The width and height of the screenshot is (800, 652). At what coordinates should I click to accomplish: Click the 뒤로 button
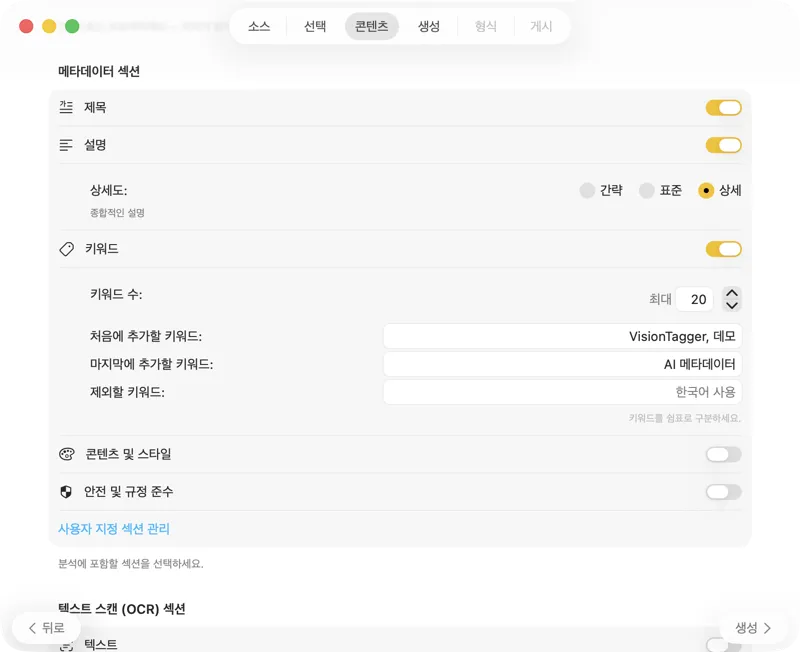coord(44,628)
